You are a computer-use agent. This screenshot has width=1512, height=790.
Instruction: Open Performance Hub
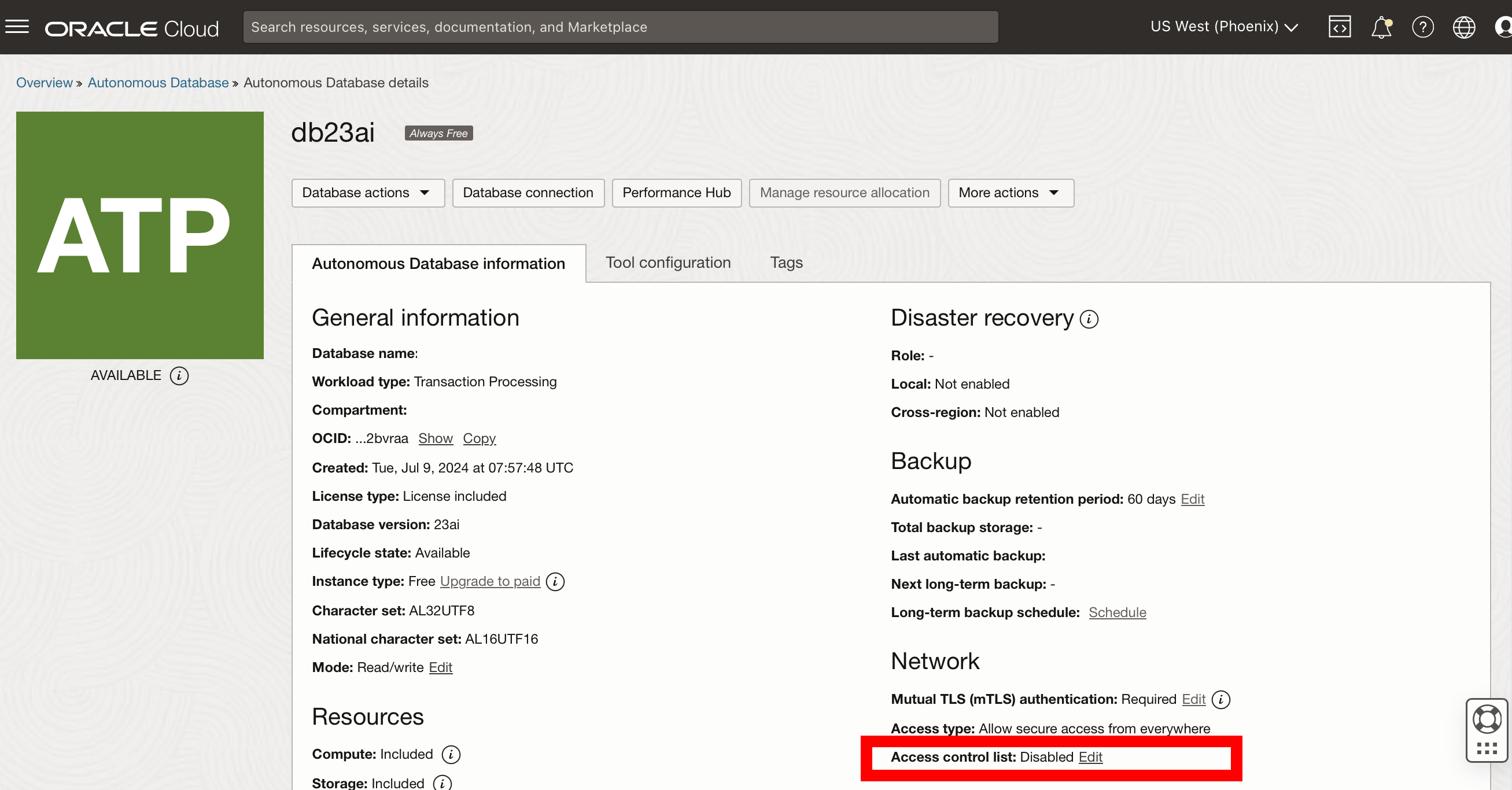point(676,193)
